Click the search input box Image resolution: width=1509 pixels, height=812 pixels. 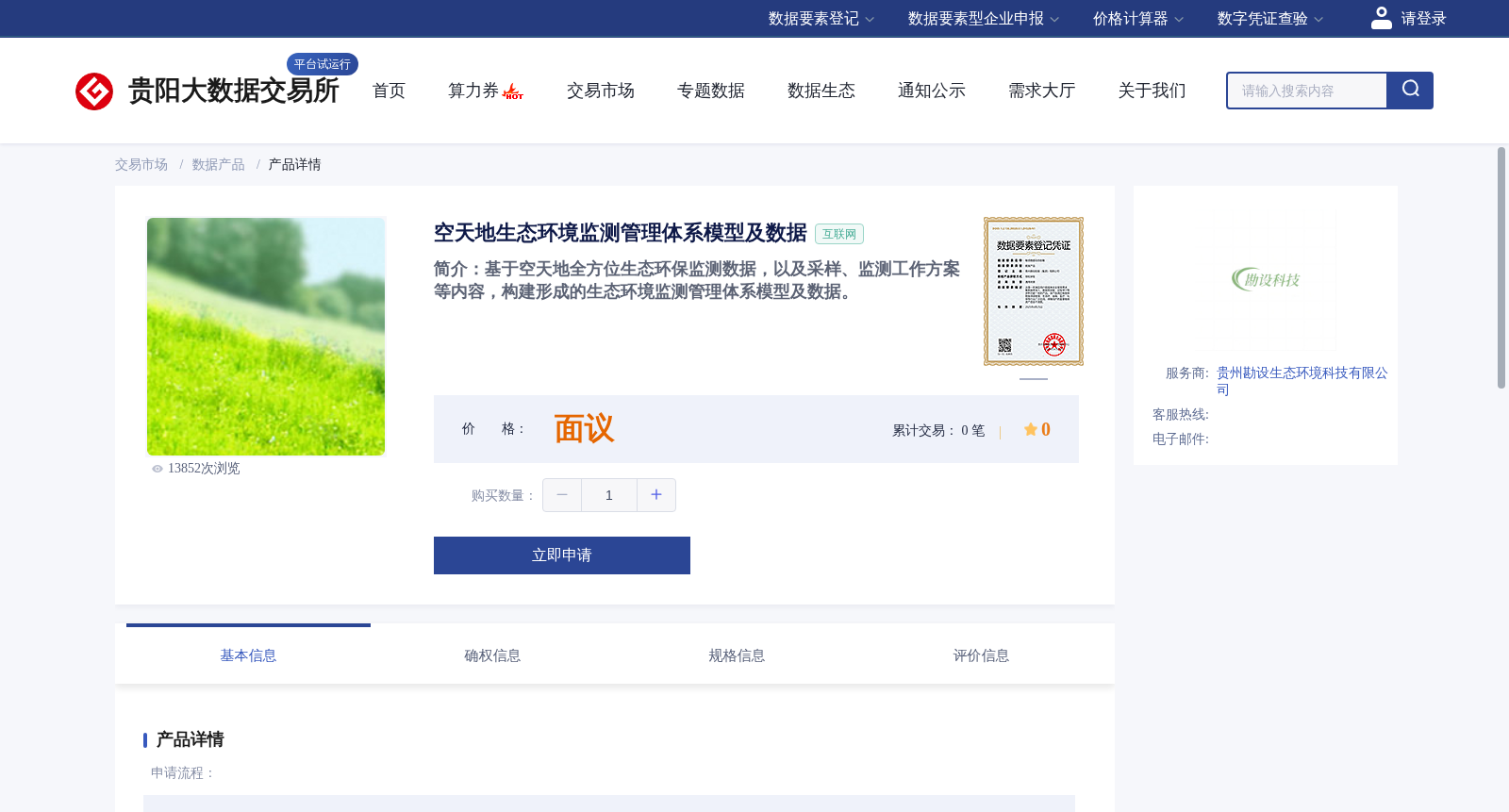point(1307,91)
